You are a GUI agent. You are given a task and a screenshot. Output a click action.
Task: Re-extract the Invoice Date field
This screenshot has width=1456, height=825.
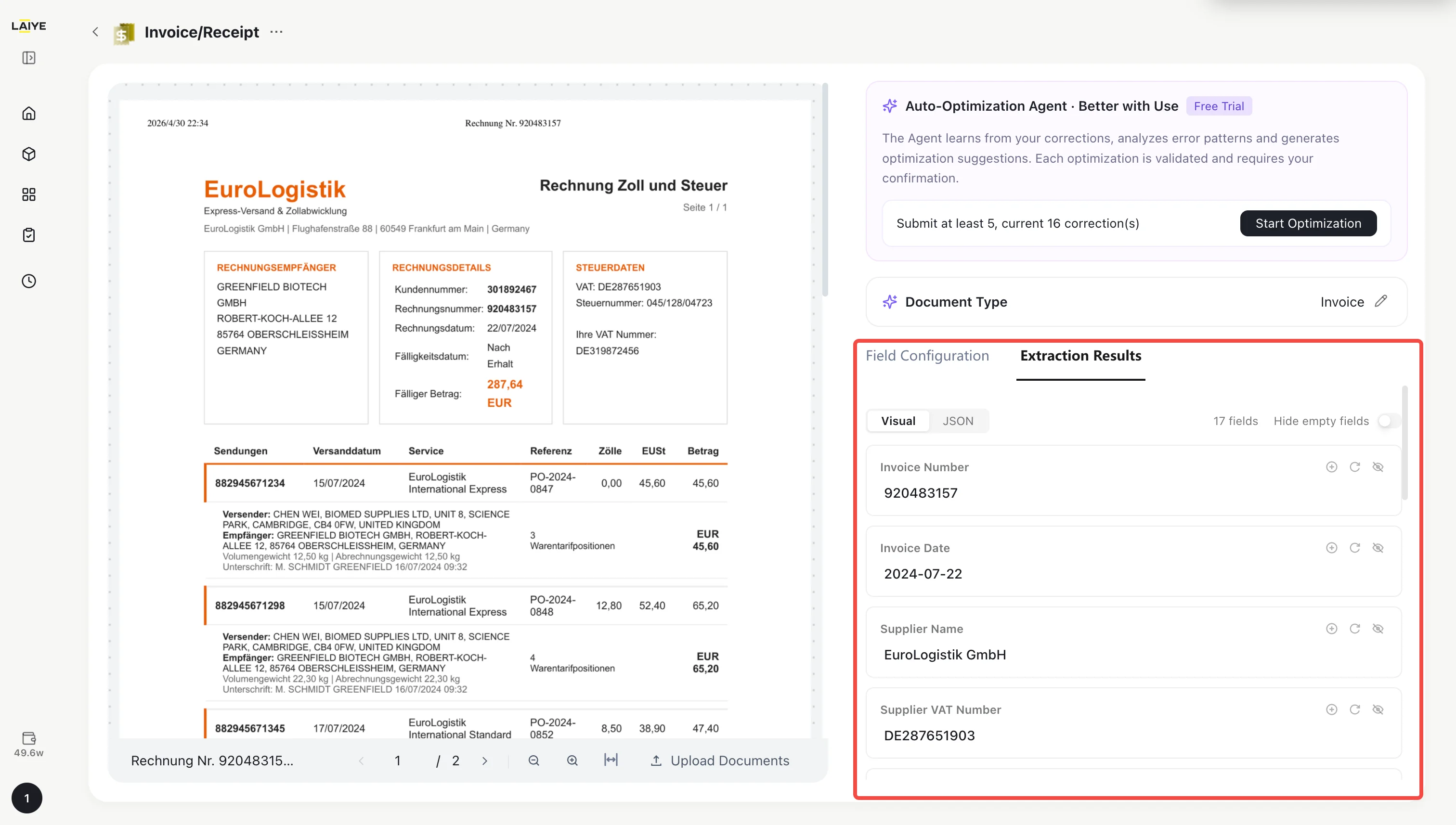click(x=1354, y=548)
